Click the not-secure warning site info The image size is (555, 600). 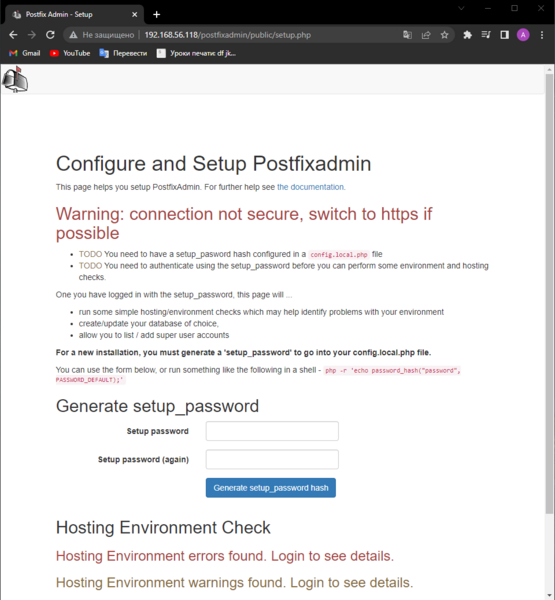(102, 35)
